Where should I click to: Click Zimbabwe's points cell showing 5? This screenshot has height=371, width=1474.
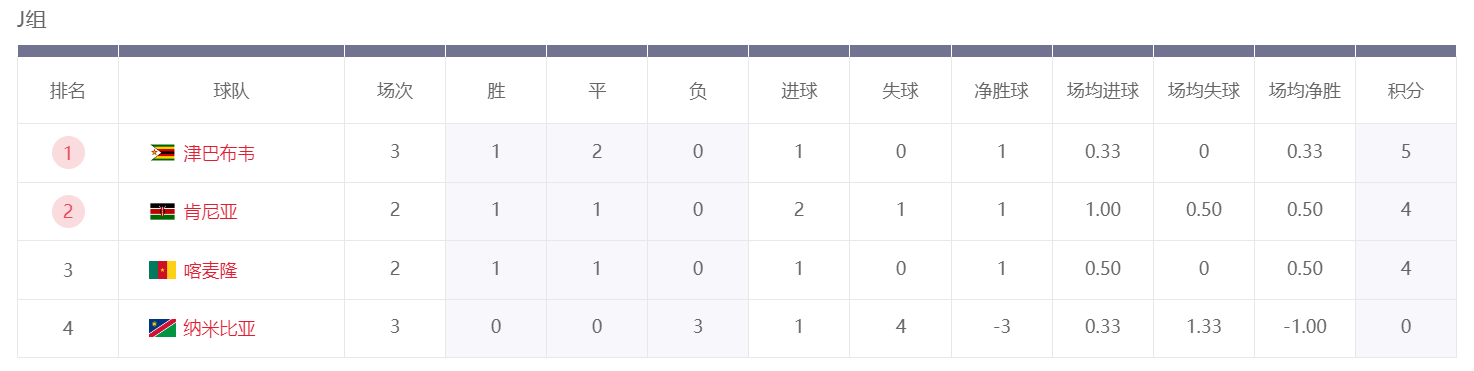[x=1405, y=153]
